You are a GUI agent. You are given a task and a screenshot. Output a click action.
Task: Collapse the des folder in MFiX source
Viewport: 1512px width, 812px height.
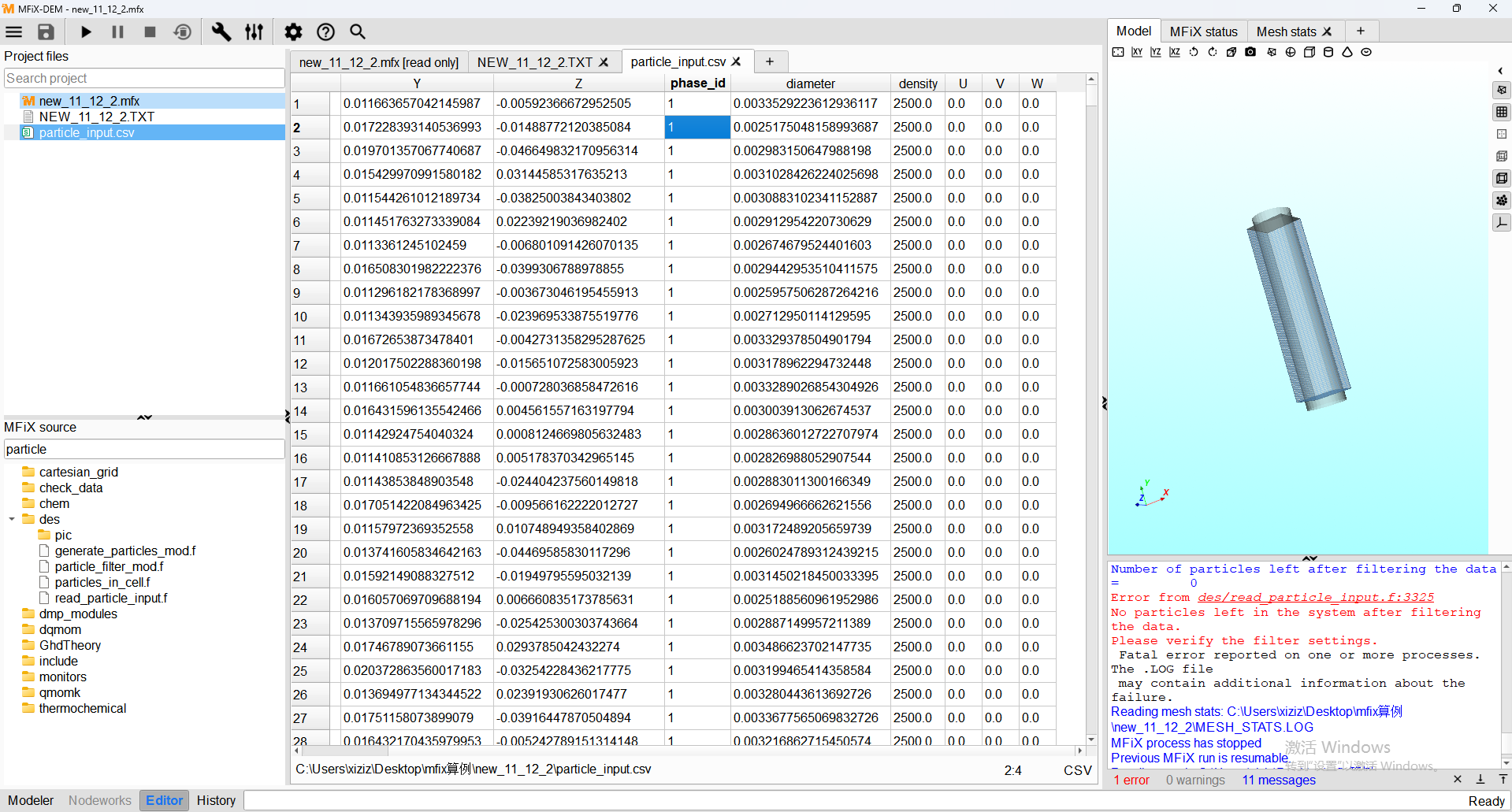click(12, 519)
